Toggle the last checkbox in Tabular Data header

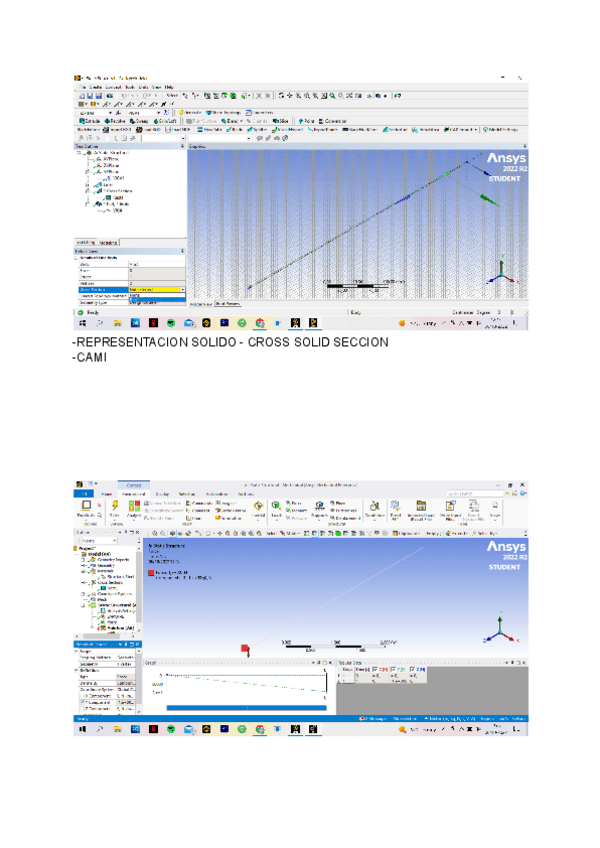click(x=411, y=668)
